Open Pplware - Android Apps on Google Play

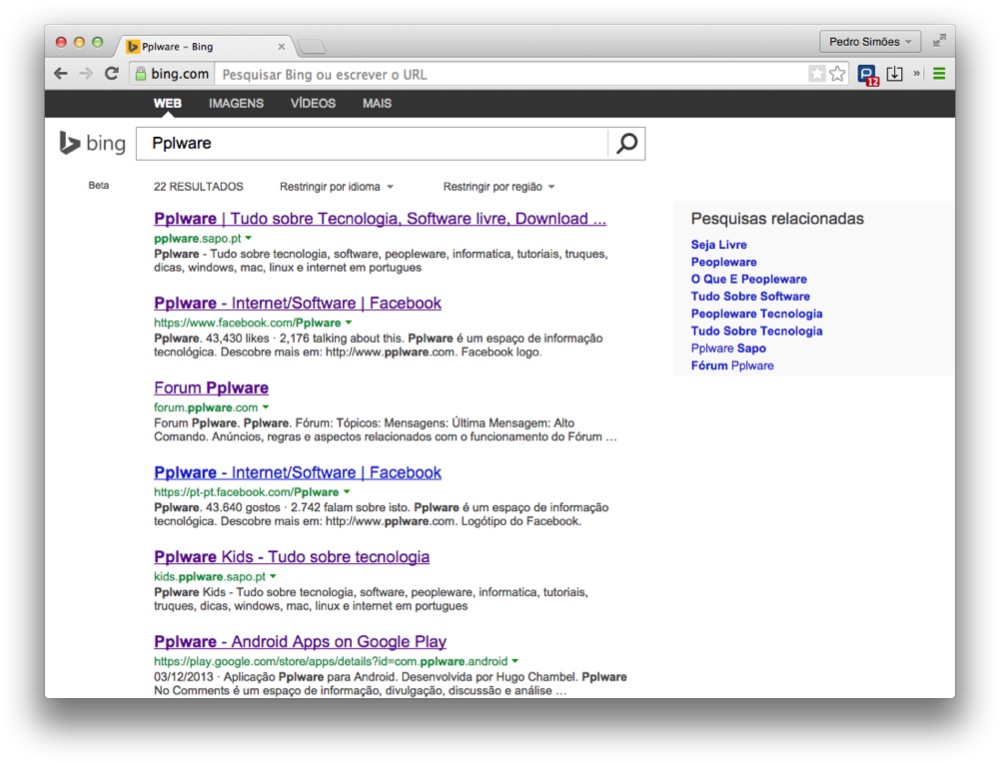click(x=300, y=642)
